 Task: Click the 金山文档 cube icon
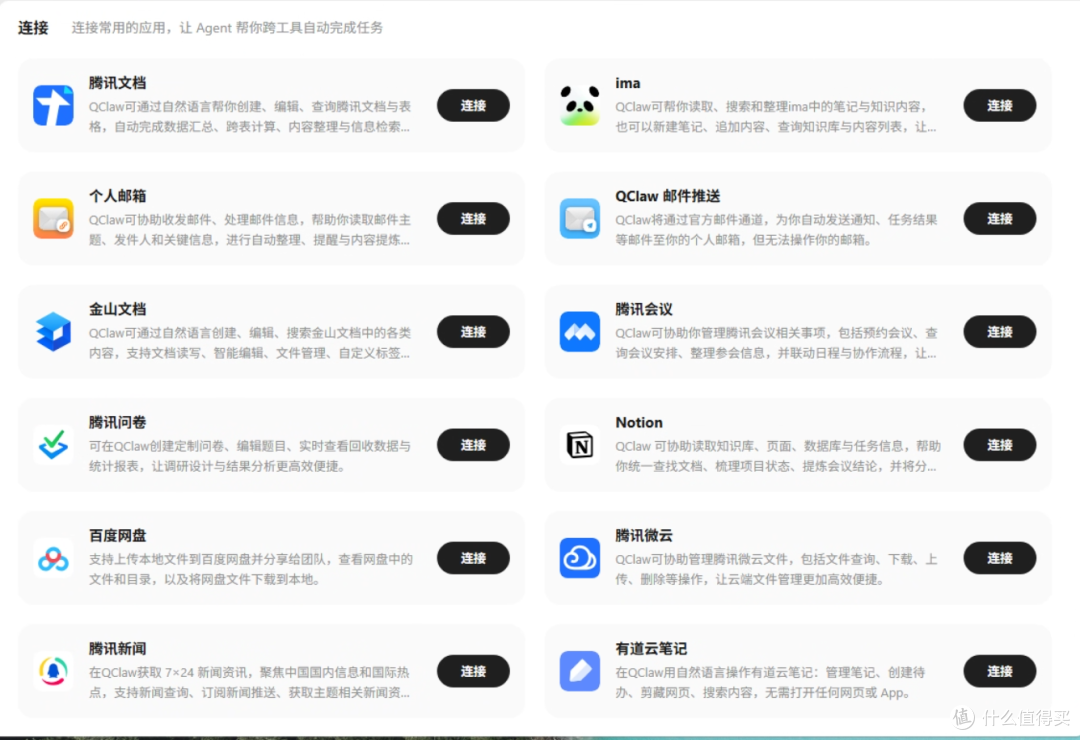click(x=53, y=331)
